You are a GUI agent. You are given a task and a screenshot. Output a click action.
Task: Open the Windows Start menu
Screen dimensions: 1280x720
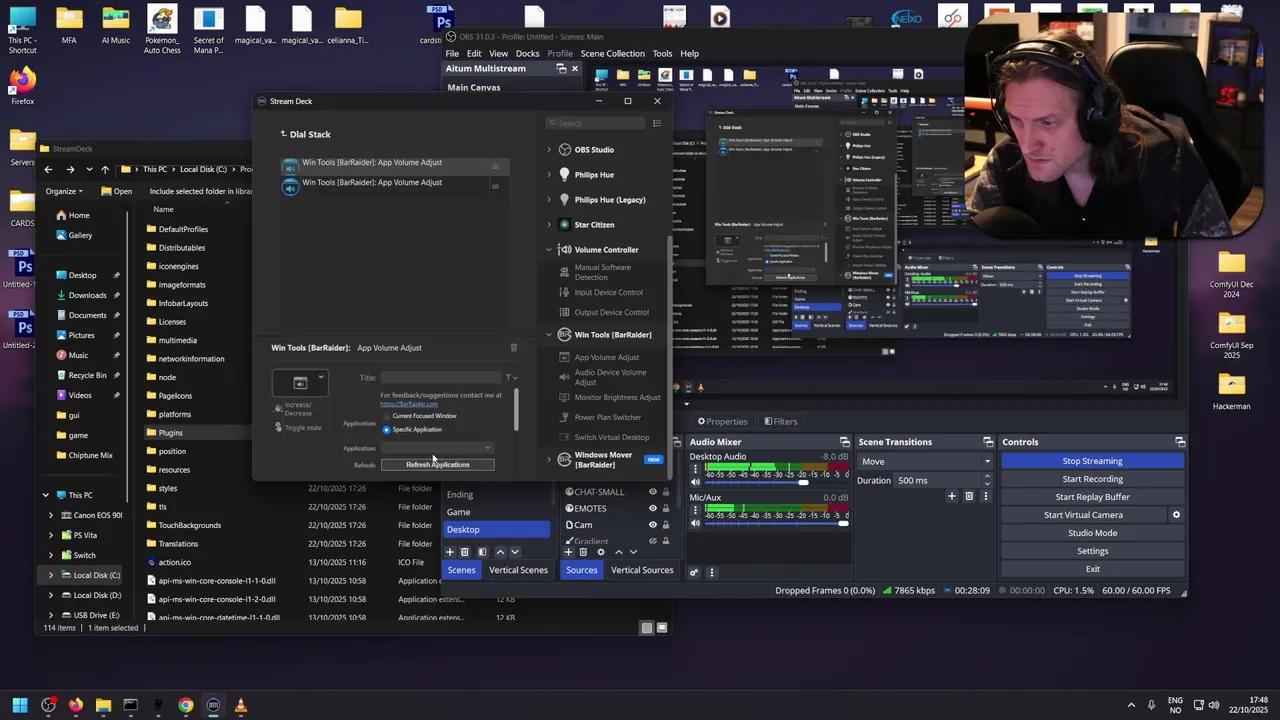click(x=20, y=705)
